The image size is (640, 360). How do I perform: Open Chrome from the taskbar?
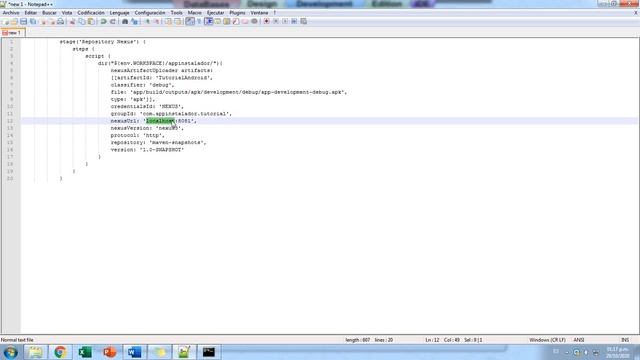click(60, 352)
